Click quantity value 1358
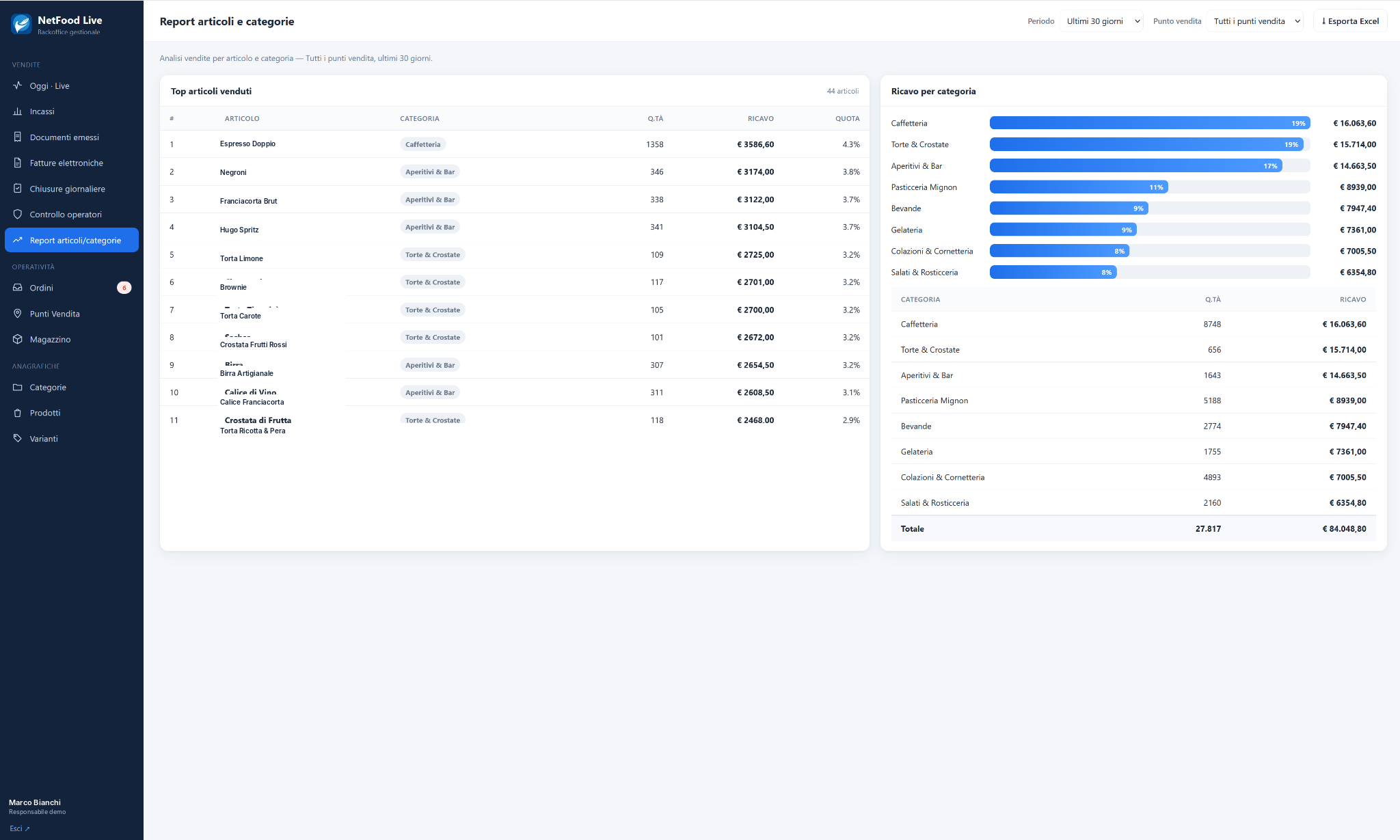 (x=654, y=144)
